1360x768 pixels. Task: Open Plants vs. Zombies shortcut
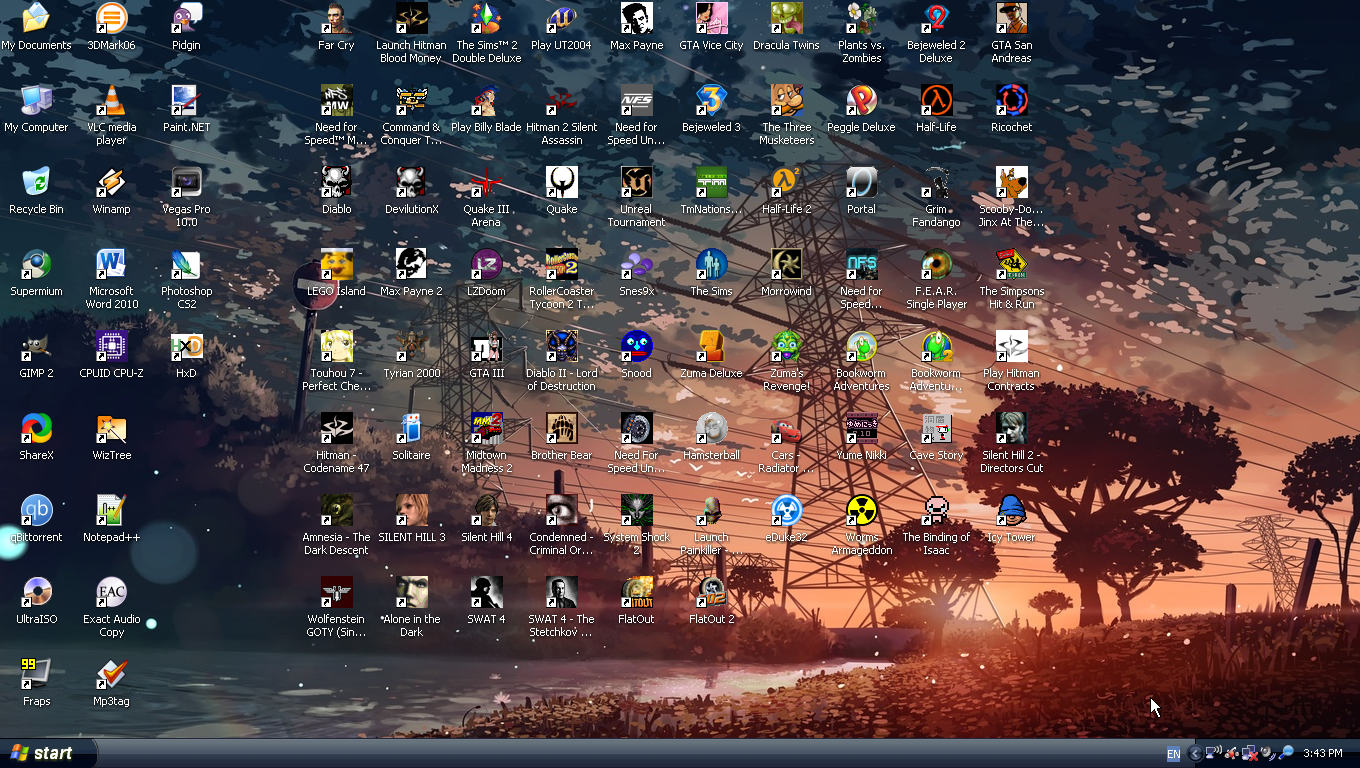(x=861, y=18)
